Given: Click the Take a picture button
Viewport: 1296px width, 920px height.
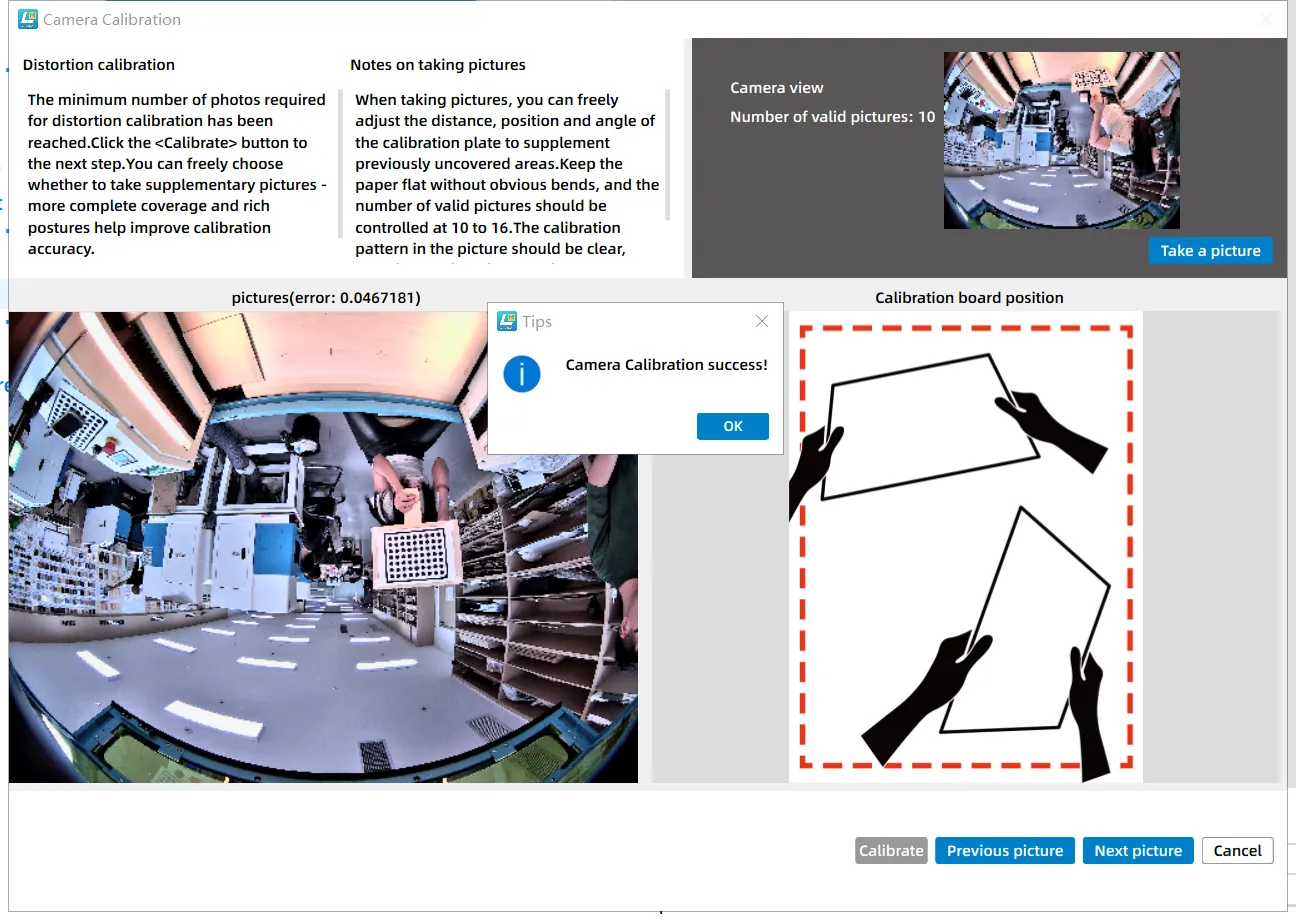Looking at the screenshot, I should (1210, 251).
